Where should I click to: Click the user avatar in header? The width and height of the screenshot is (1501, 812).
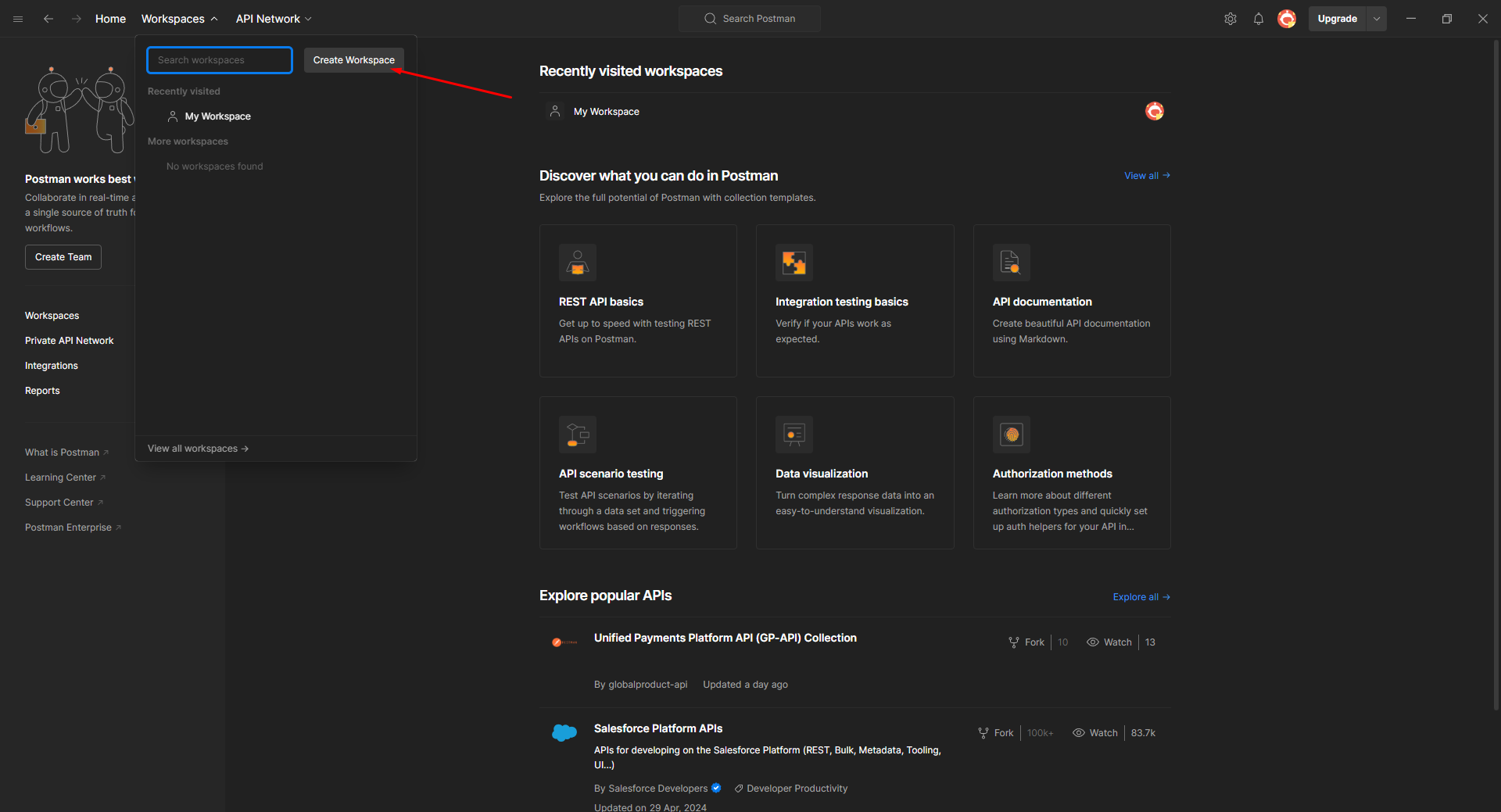(x=1286, y=19)
